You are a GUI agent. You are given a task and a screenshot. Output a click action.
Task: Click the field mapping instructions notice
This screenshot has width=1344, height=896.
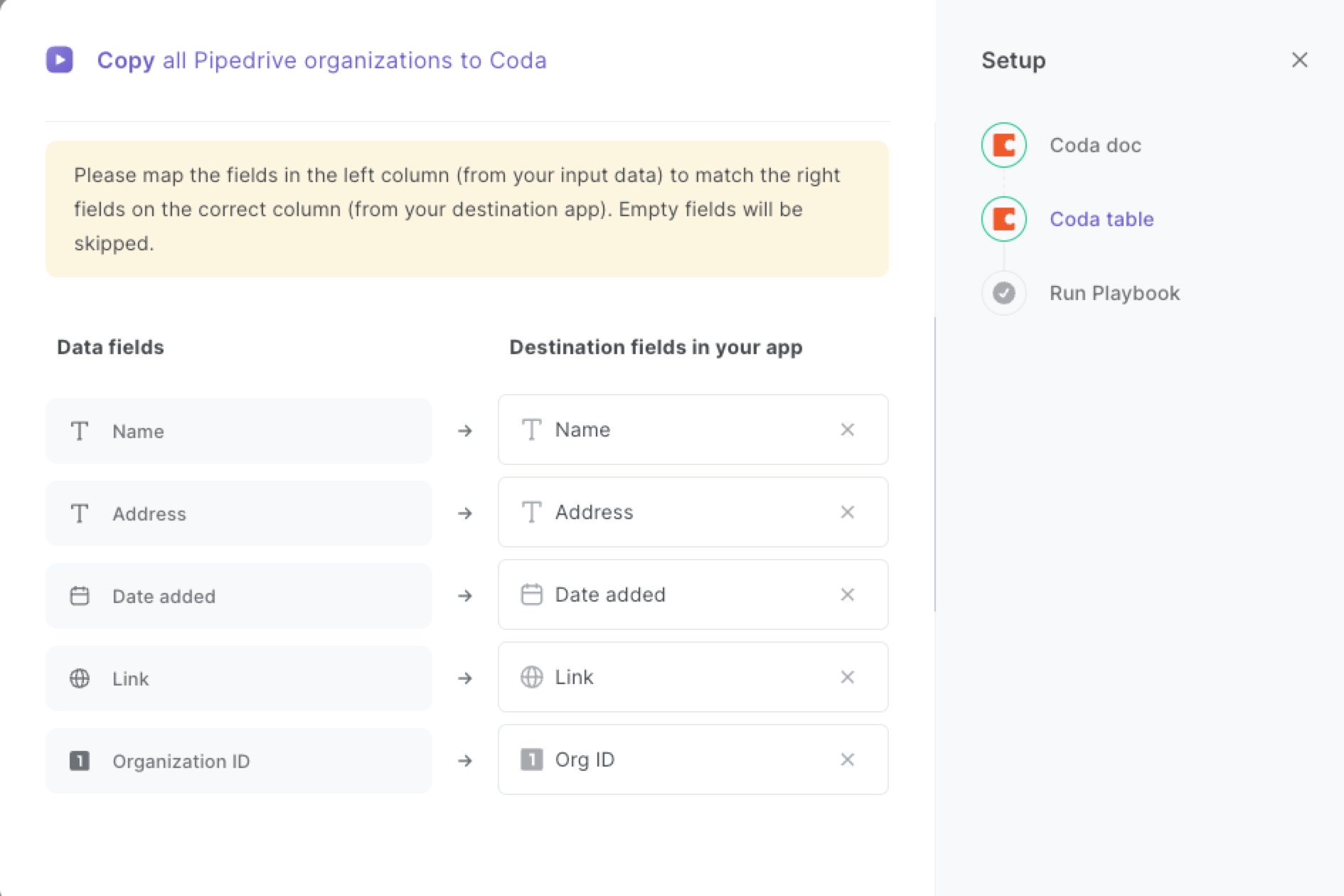pyautogui.click(x=467, y=209)
